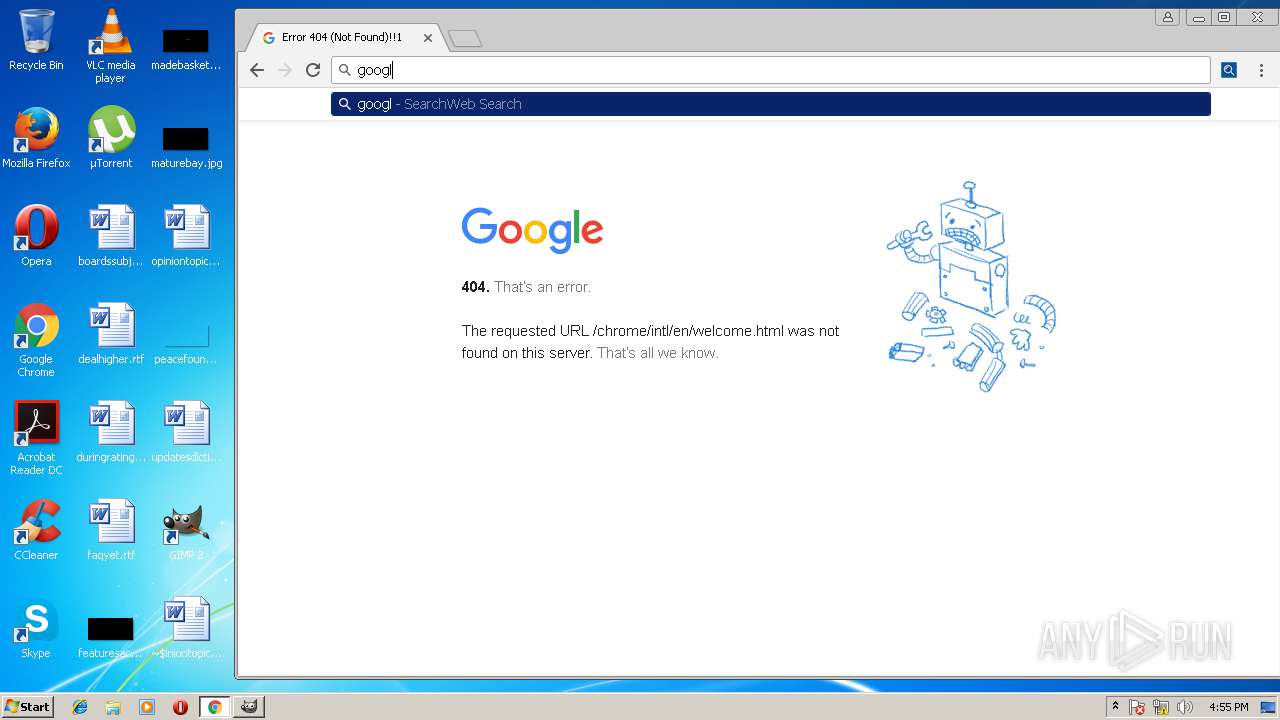Open Mozilla Firefox desktop icon
This screenshot has width=1280, height=720.
pos(36,138)
